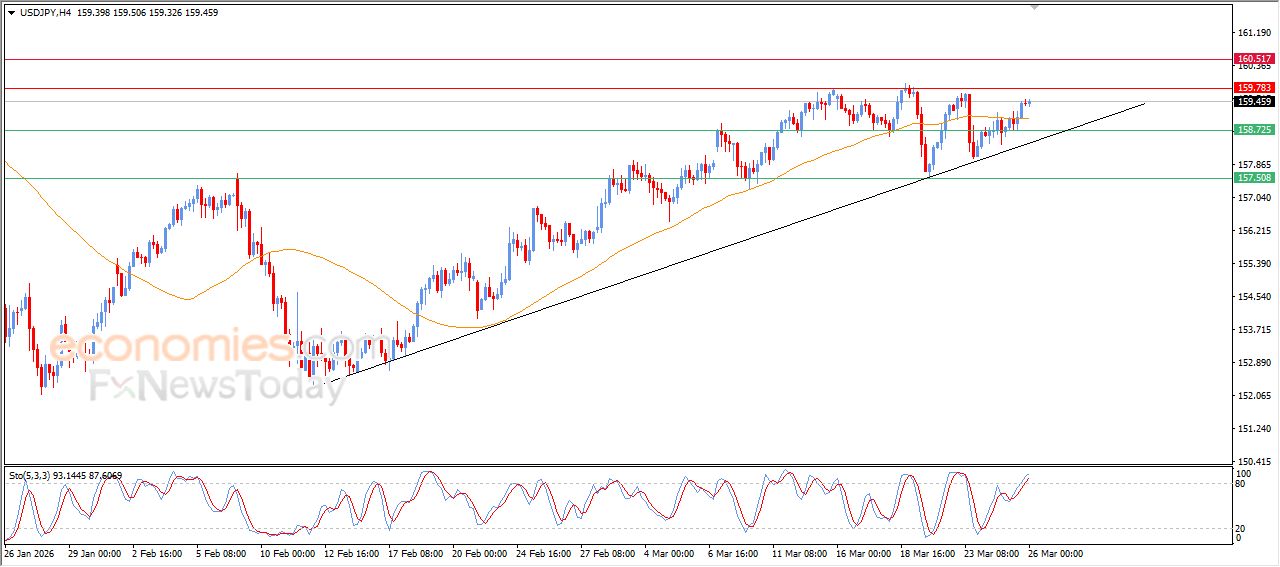This screenshot has height=567, width=1280.
Task: Click the red 160.517 price tag
Action: [x=1254, y=60]
